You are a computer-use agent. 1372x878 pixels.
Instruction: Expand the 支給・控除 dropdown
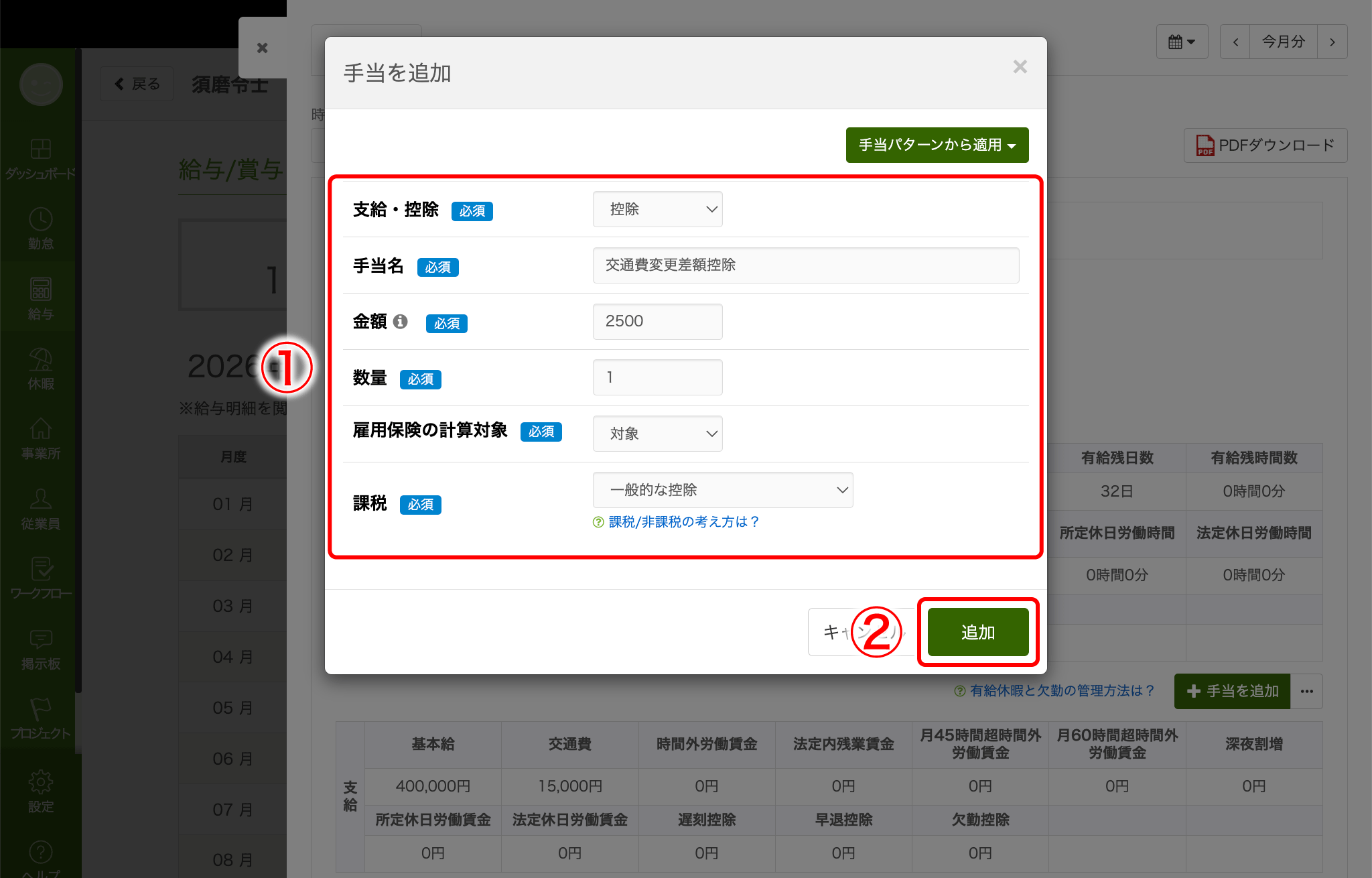coord(657,209)
